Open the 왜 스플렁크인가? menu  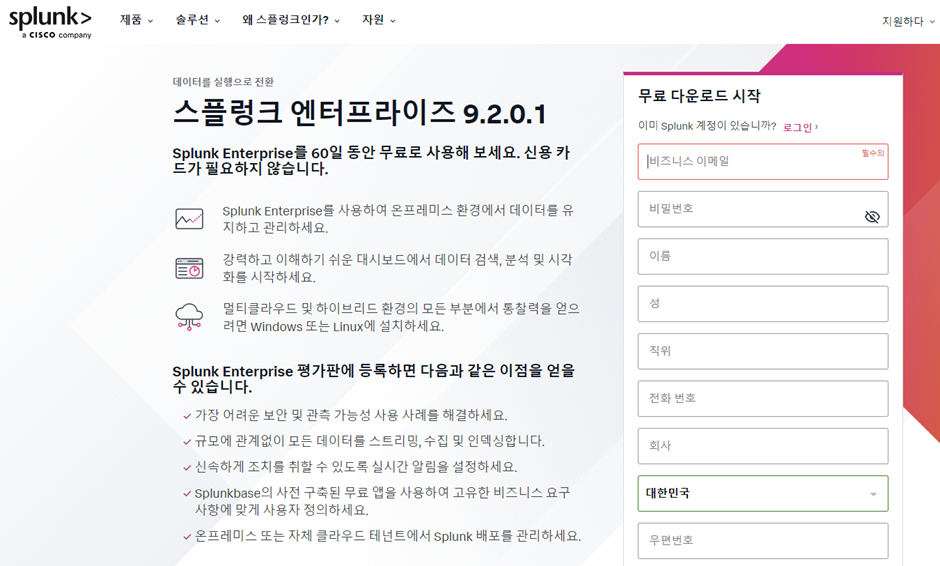pyautogui.click(x=291, y=20)
